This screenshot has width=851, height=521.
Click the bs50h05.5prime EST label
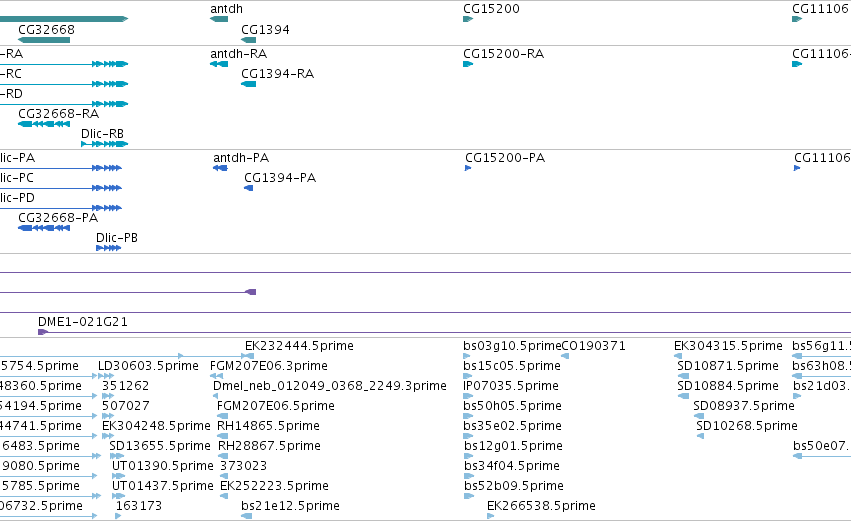[x=512, y=406]
